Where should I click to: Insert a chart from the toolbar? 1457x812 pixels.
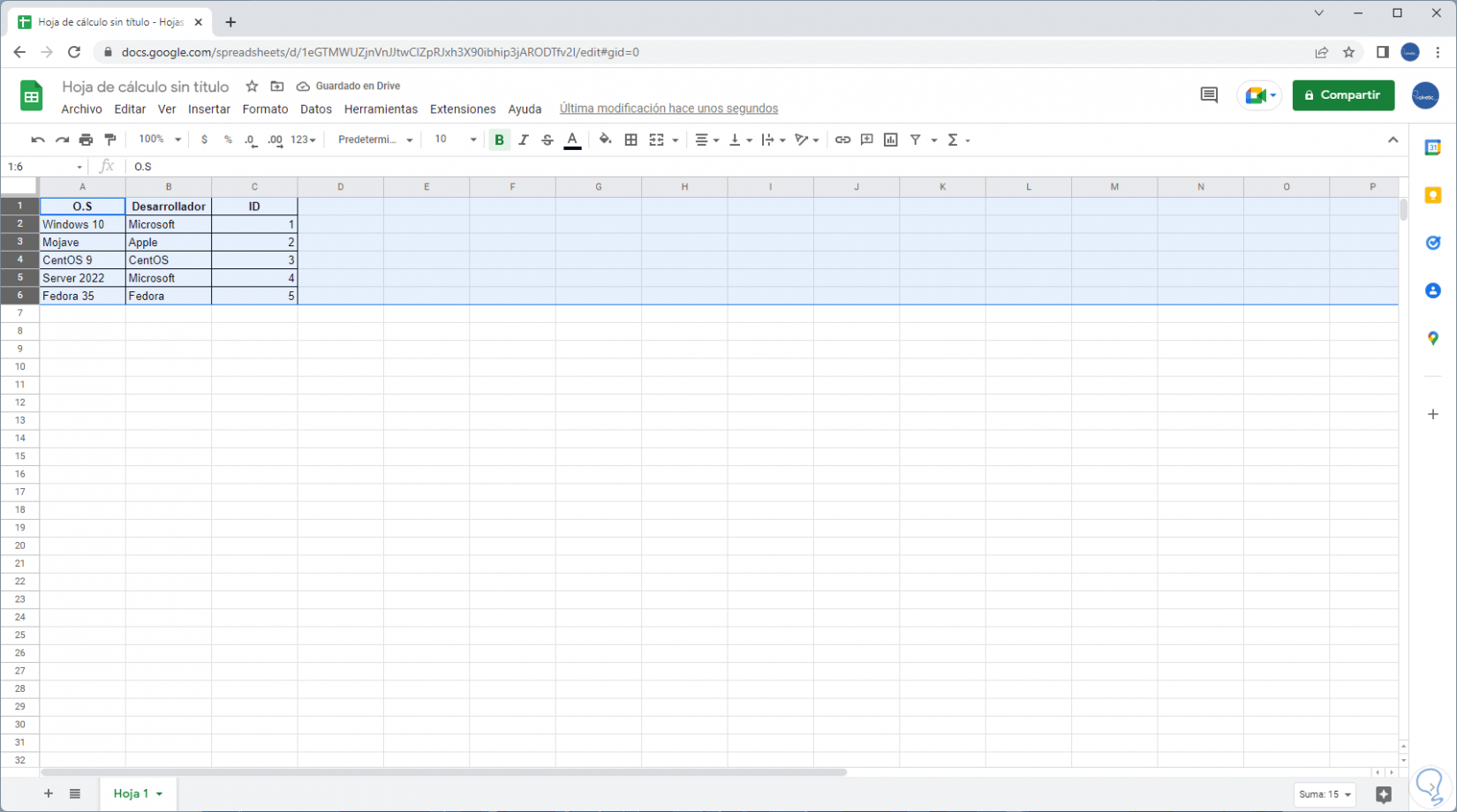[891, 139]
